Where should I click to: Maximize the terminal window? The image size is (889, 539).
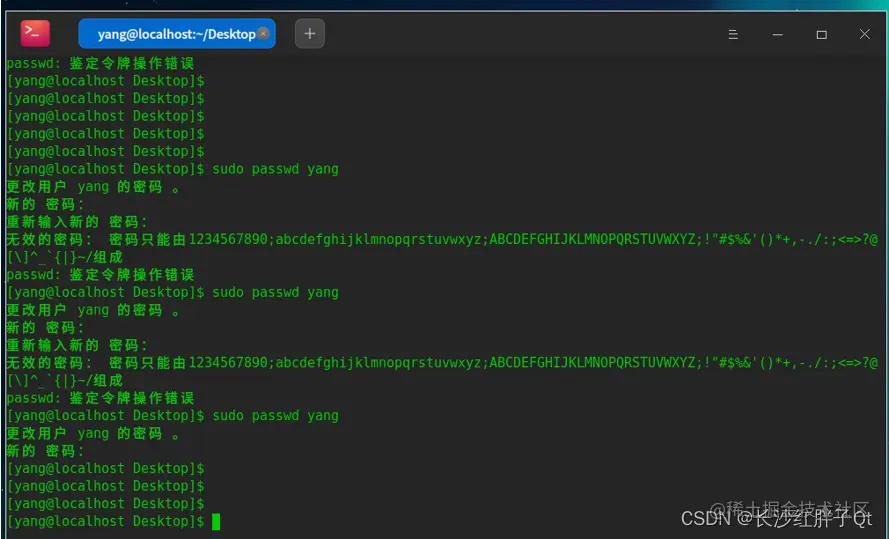point(822,35)
